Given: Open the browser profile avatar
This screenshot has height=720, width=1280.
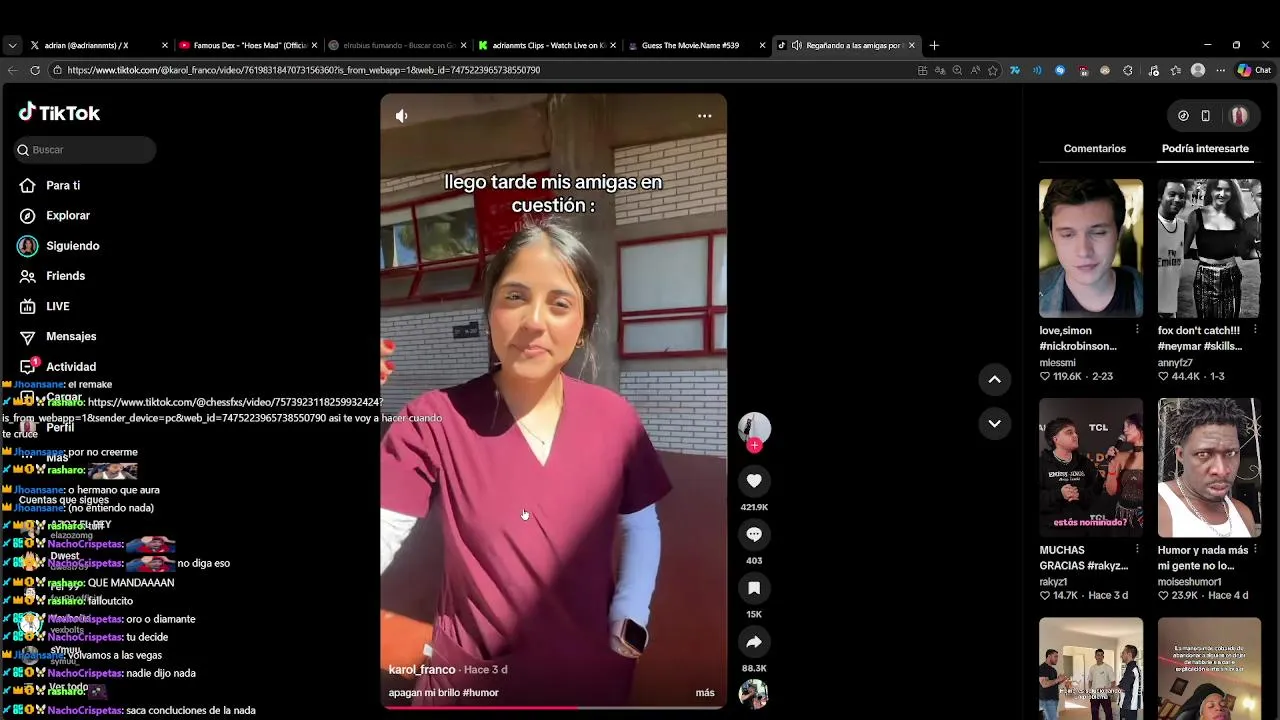Looking at the screenshot, I should [1198, 70].
